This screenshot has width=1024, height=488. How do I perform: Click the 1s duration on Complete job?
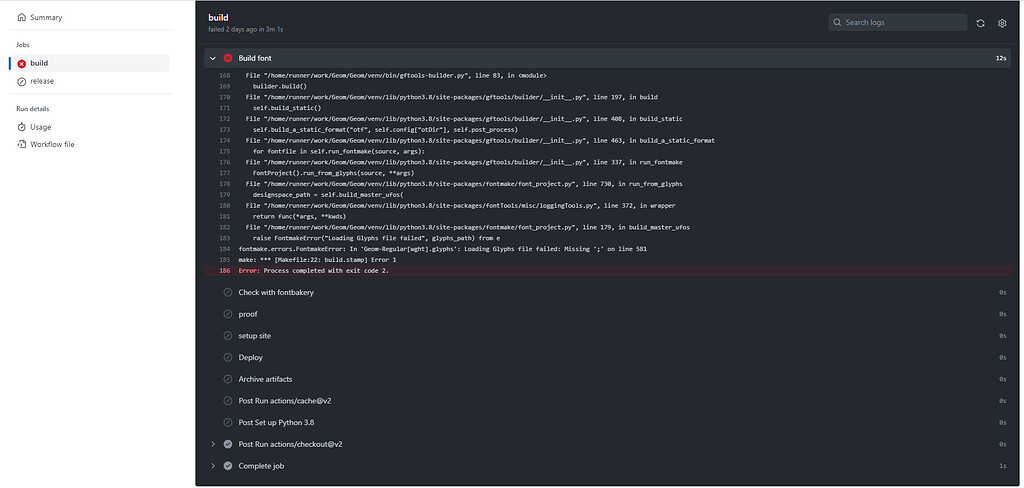pos(1002,466)
